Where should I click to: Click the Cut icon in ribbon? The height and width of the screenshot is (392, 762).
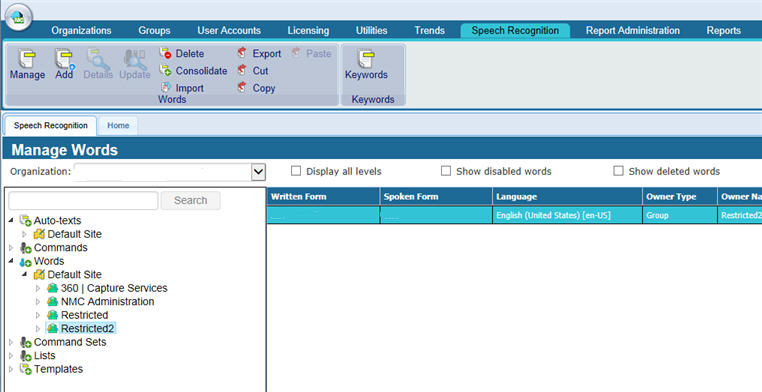tap(242, 70)
